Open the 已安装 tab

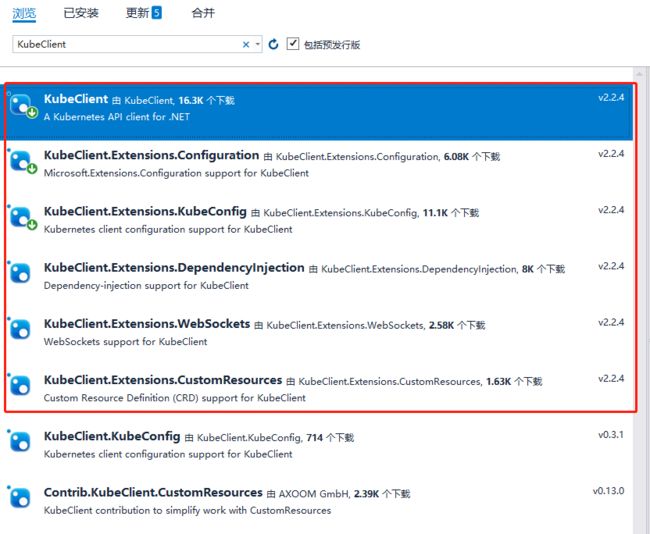coord(81,13)
